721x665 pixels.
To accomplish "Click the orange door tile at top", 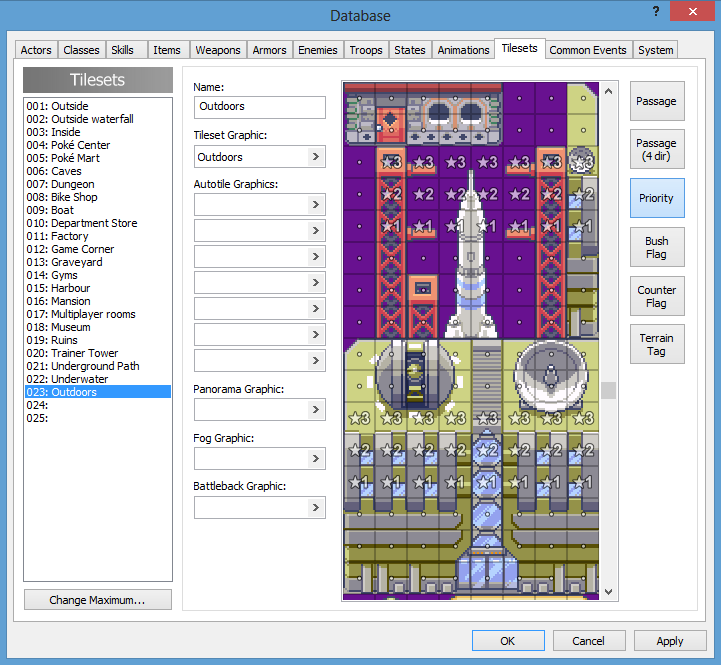I will pos(390,124).
